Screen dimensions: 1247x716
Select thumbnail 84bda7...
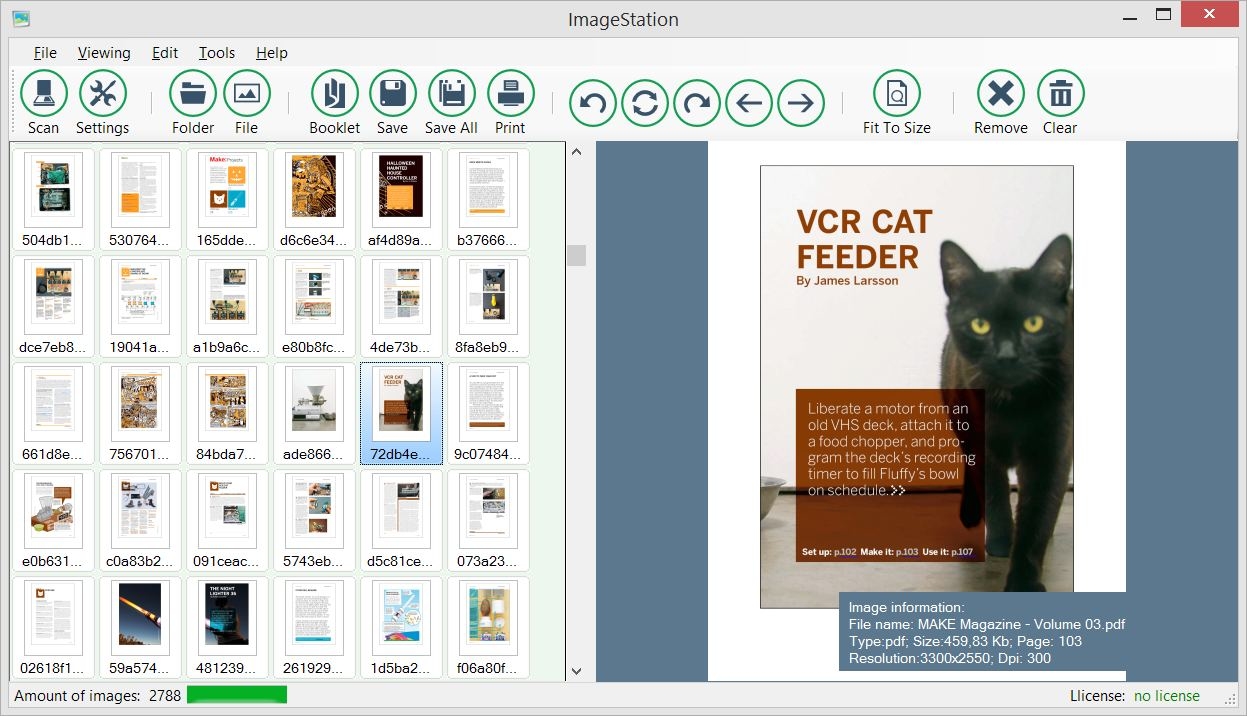227,414
